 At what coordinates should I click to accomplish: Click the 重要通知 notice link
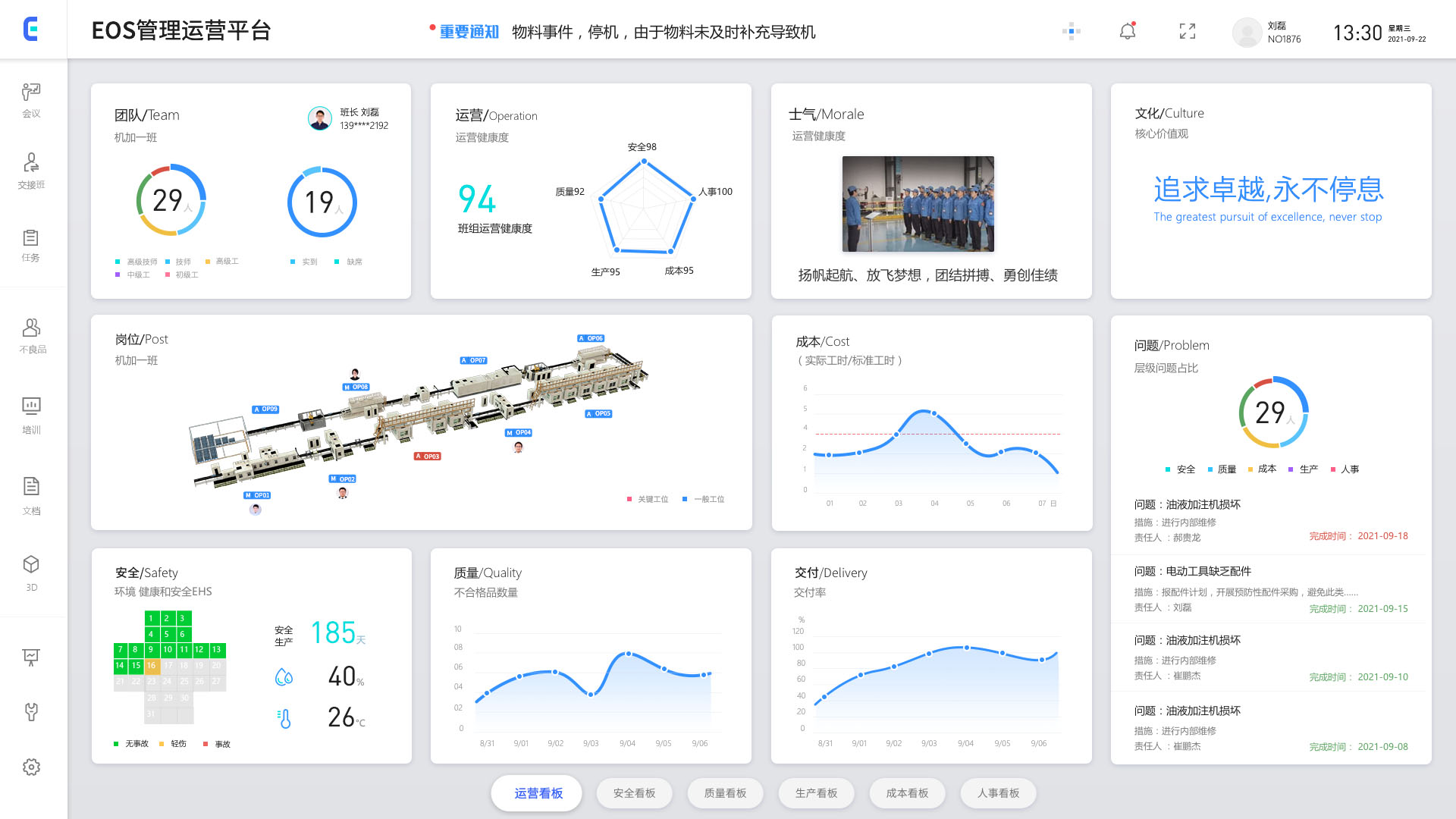coord(469,32)
